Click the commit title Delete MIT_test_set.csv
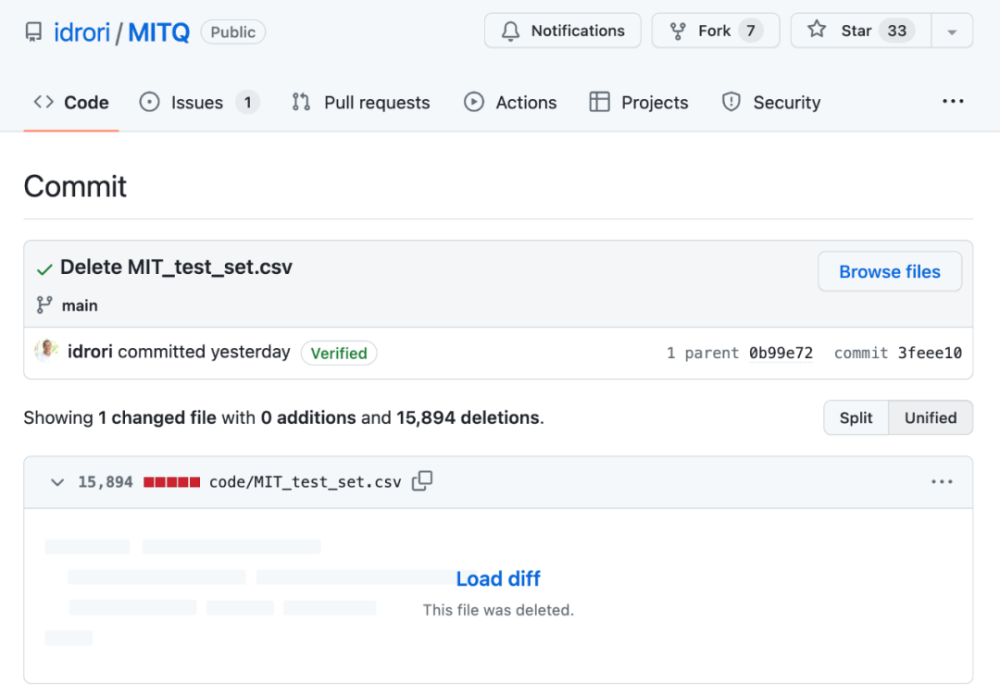The width and height of the screenshot is (1000, 697). click(176, 267)
